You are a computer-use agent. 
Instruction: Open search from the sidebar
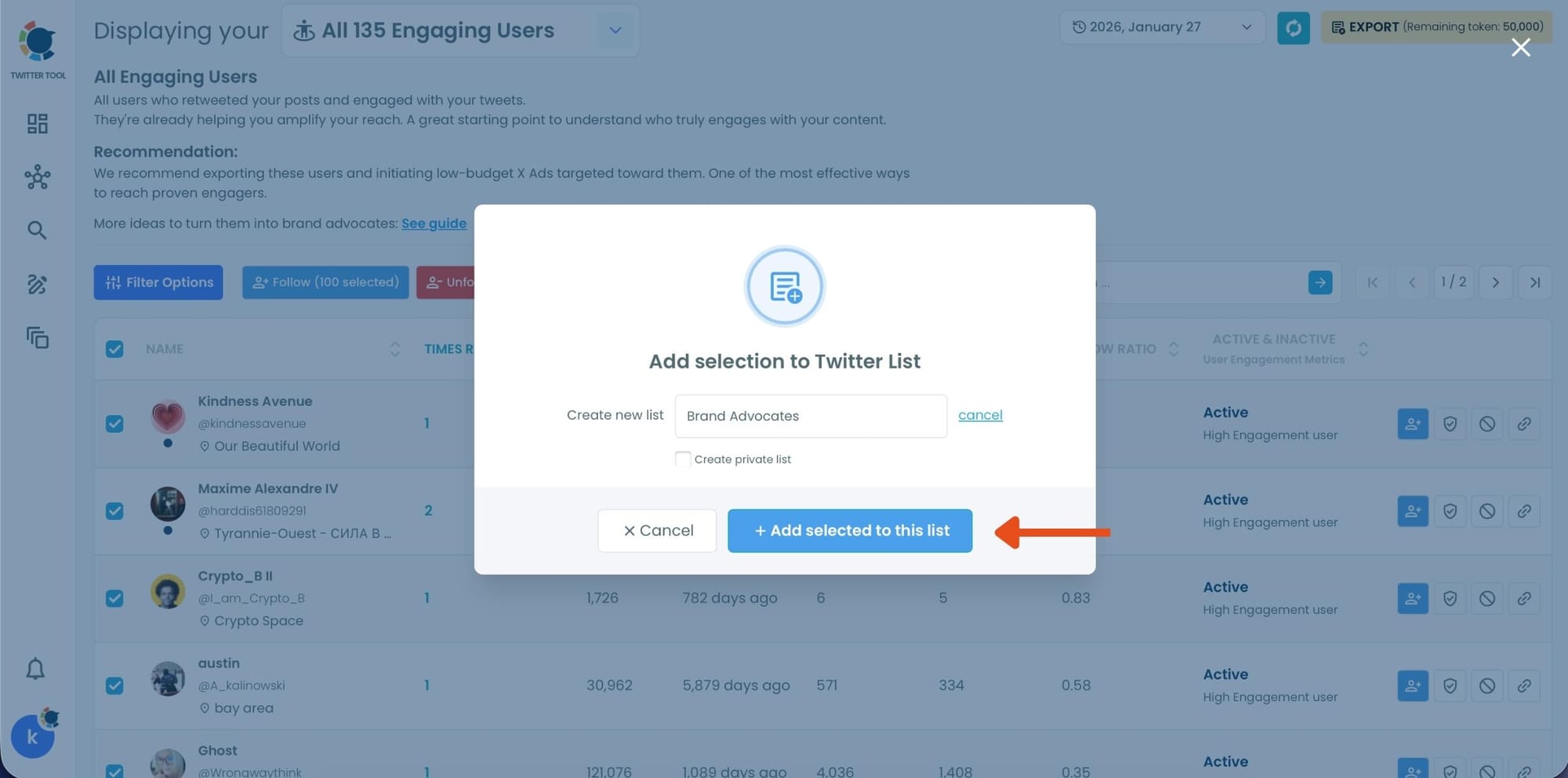coord(37,230)
